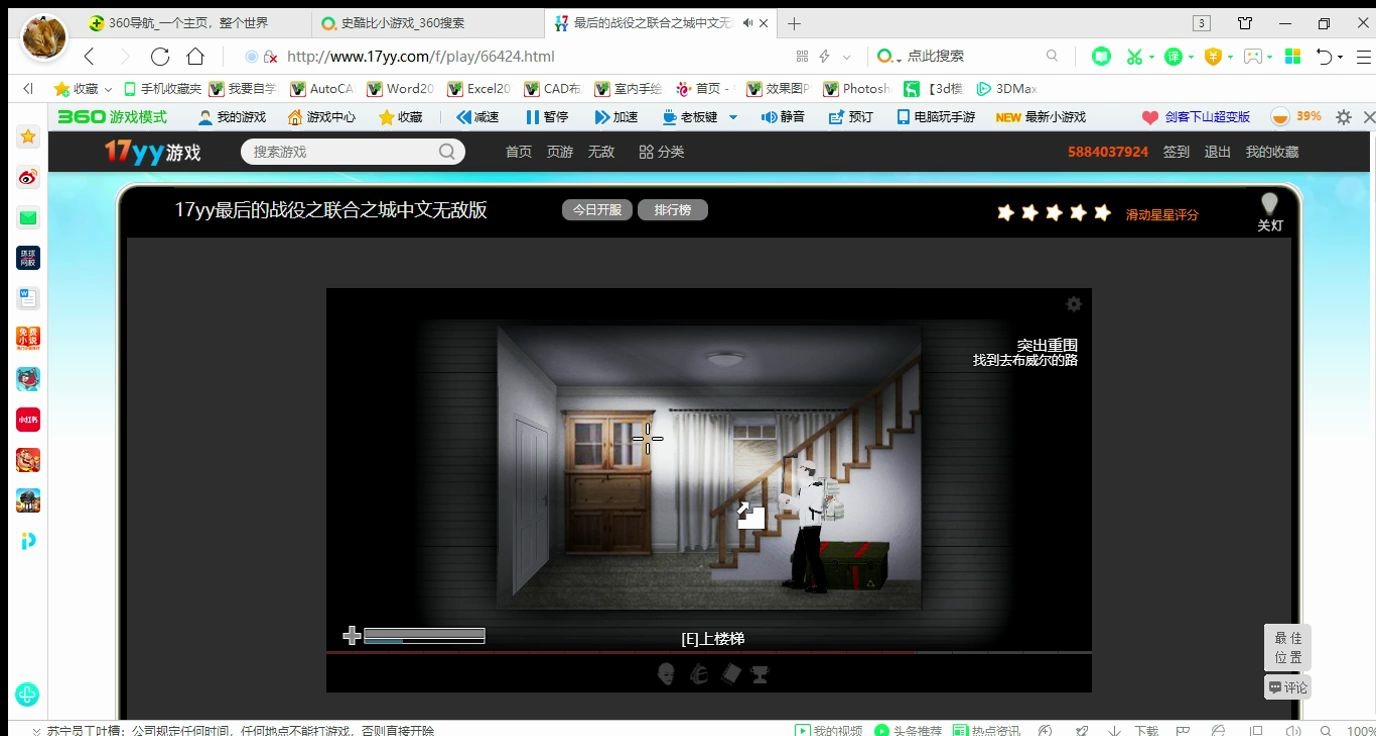1376x736 pixels.
Task: Rate the game with the fifth star
Action: click(x=1102, y=213)
